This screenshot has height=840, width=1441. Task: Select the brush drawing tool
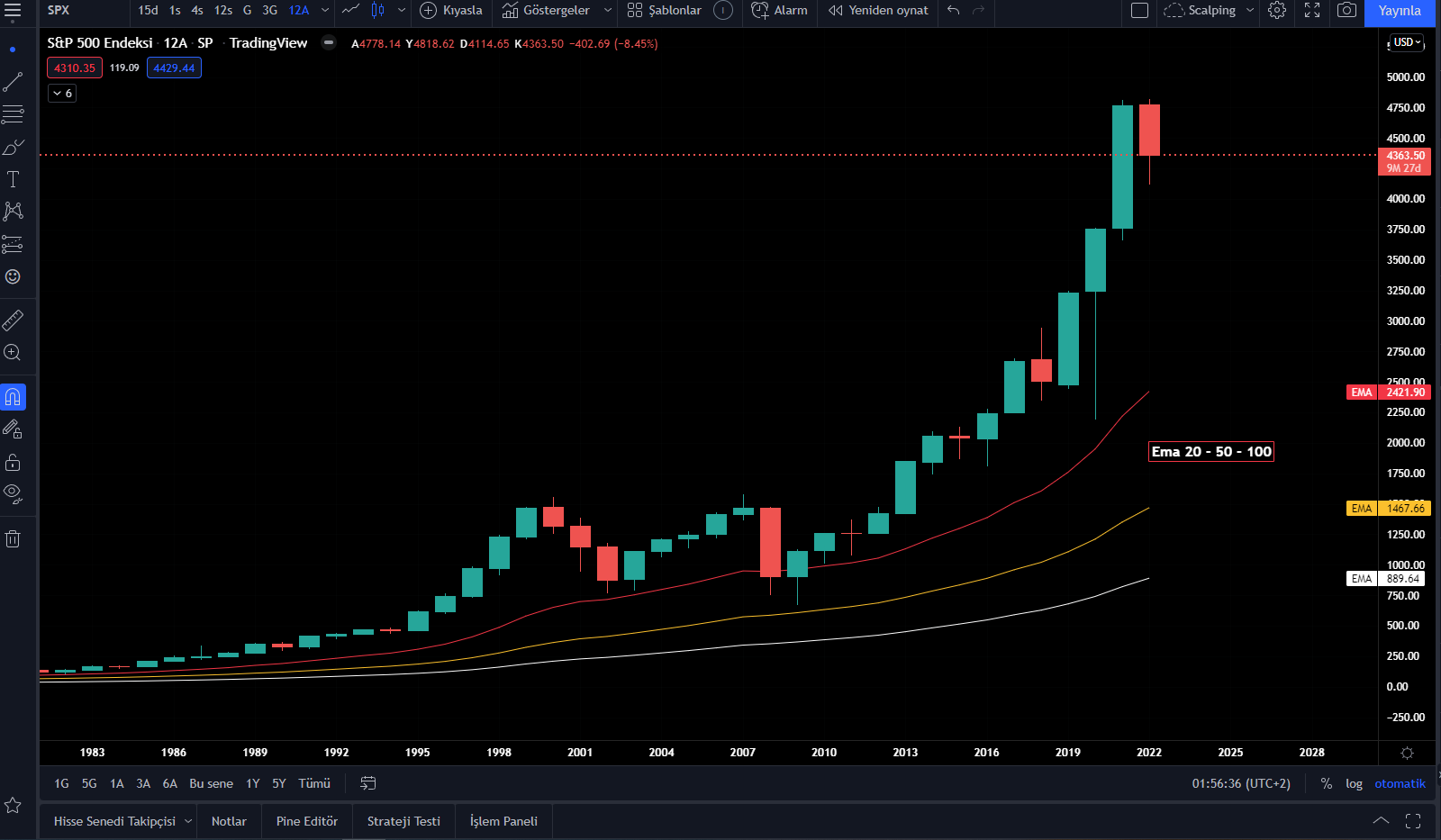coord(13,147)
